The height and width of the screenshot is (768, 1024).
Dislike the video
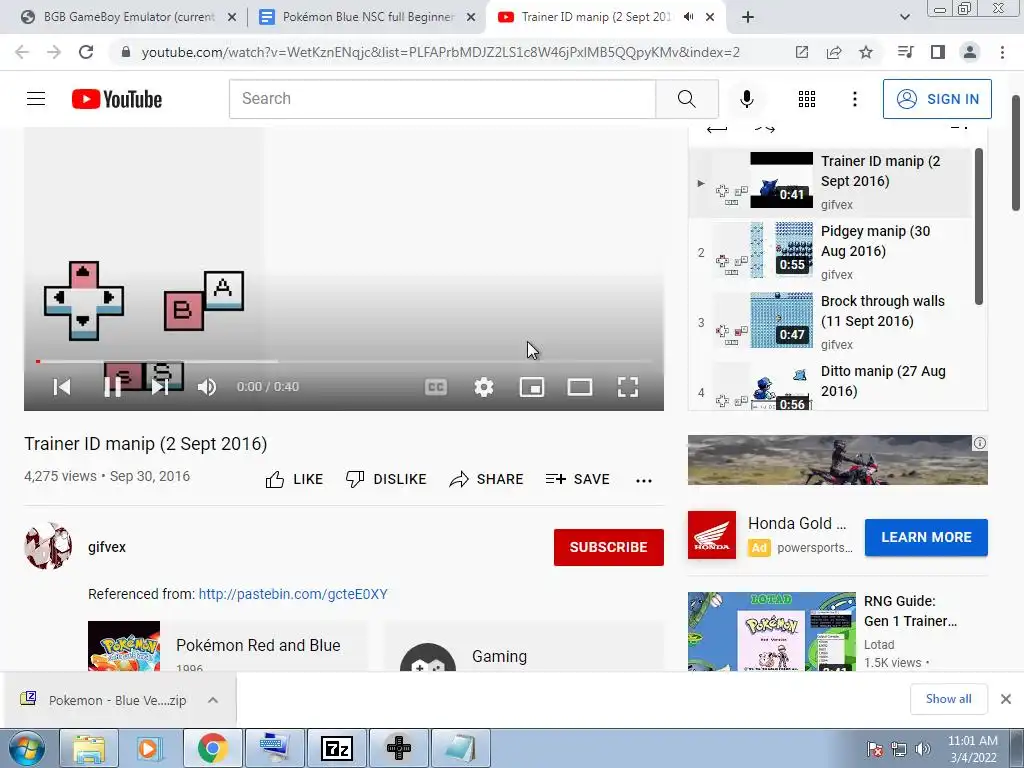point(386,479)
